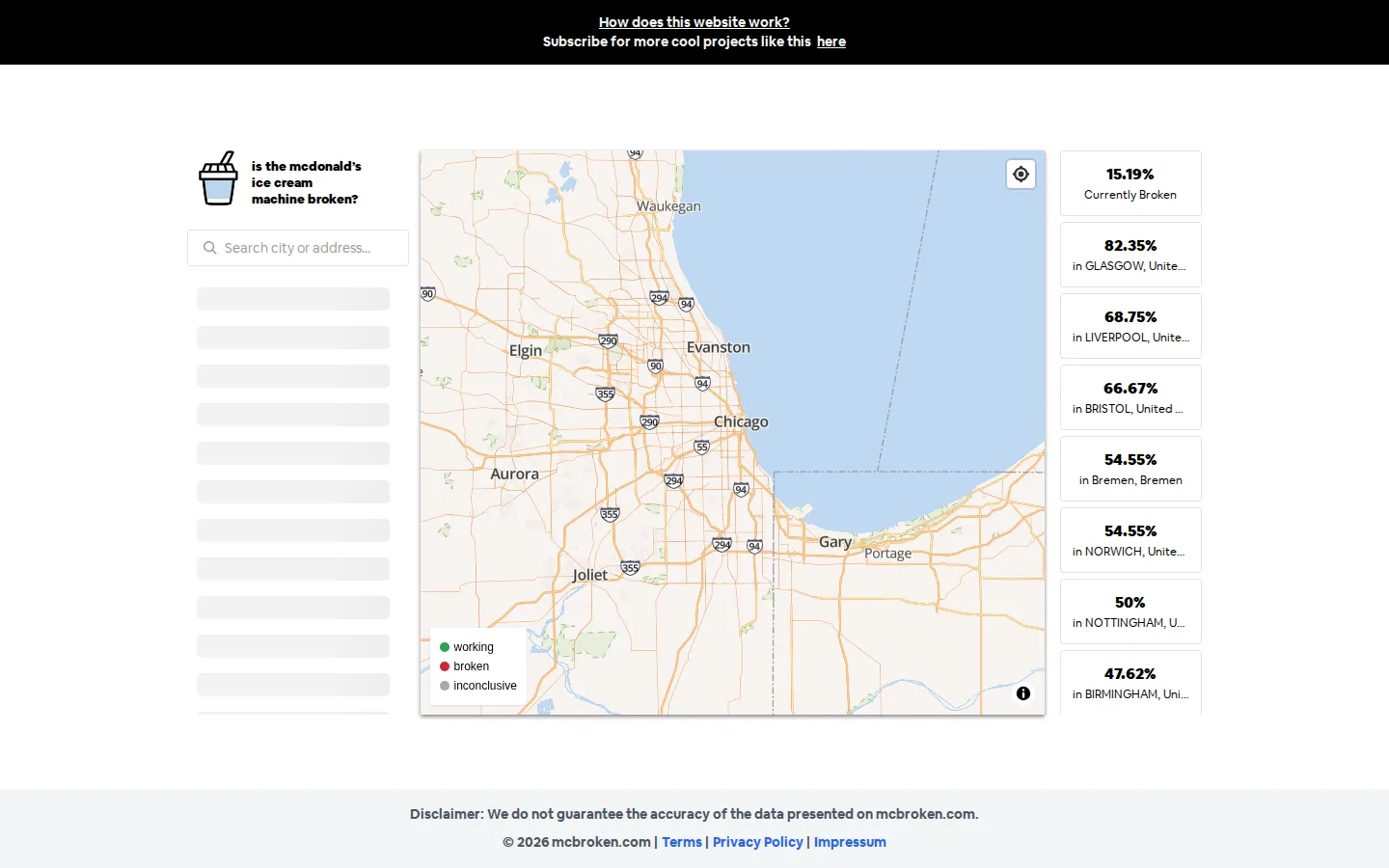
Task: Select the 54.55% Bremen card
Action: [x=1130, y=469]
